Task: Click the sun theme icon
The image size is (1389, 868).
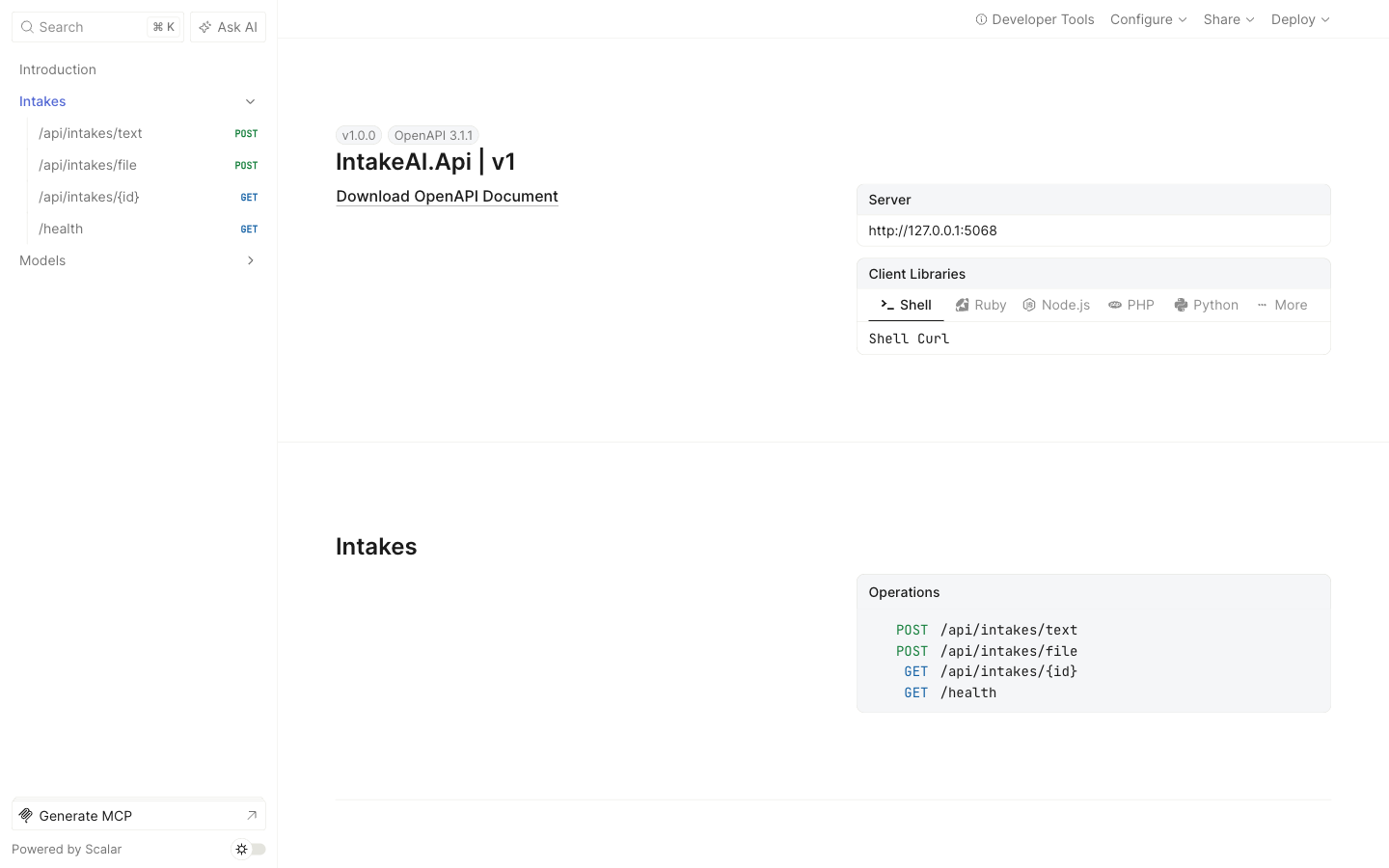Action: (241, 850)
